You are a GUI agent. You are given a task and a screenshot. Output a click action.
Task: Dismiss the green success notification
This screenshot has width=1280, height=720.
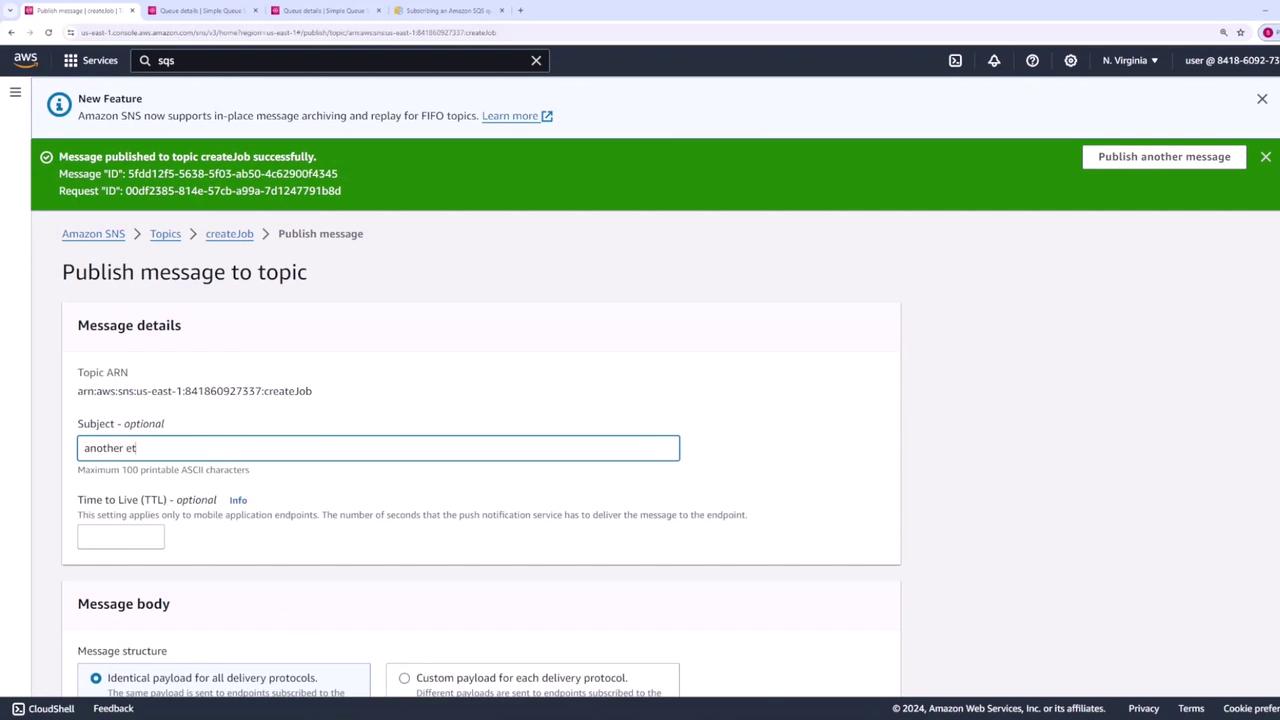(x=1265, y=157)
